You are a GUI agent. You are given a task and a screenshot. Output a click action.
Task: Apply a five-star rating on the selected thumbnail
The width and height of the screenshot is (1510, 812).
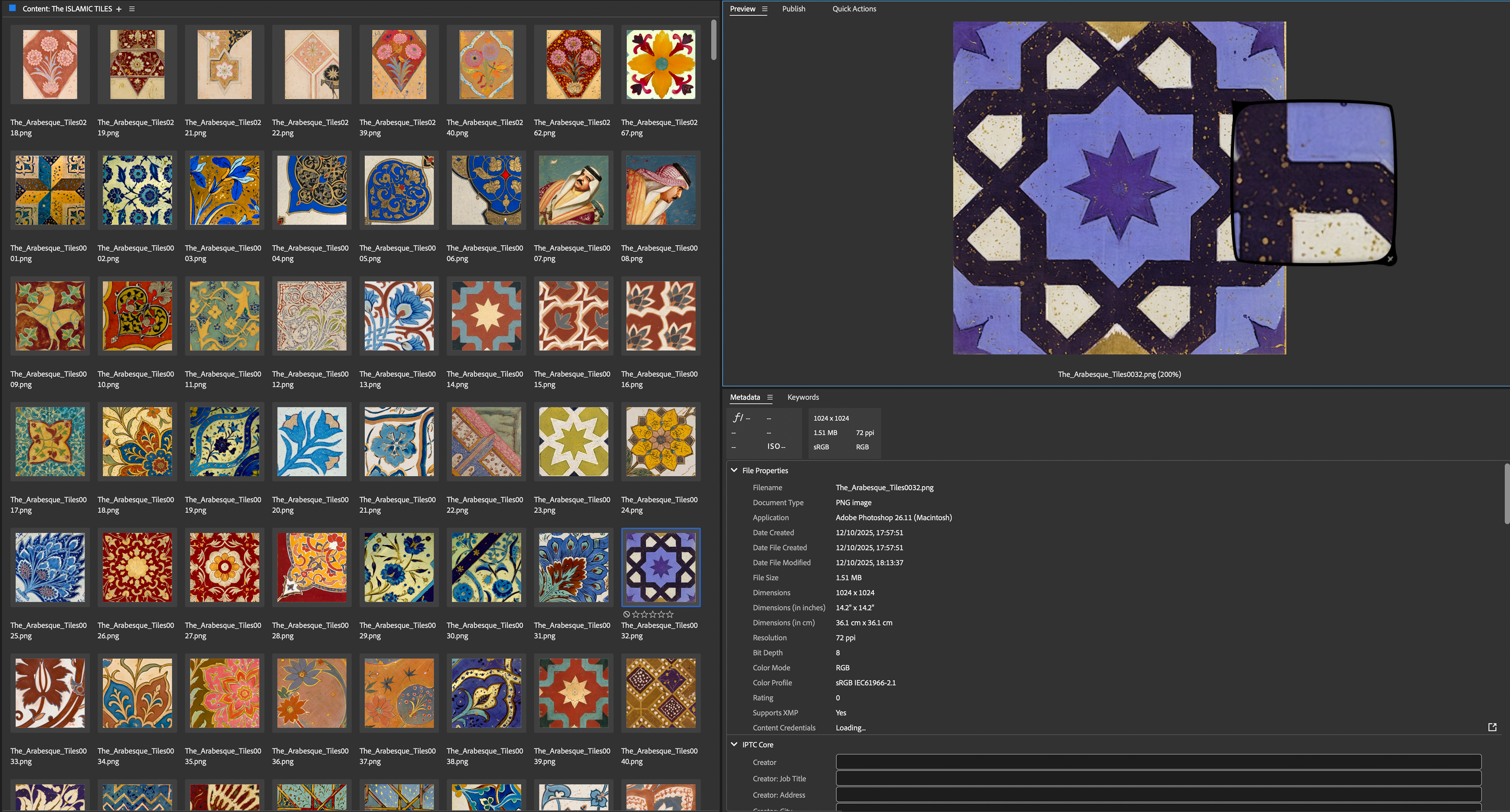click(669, 615)
